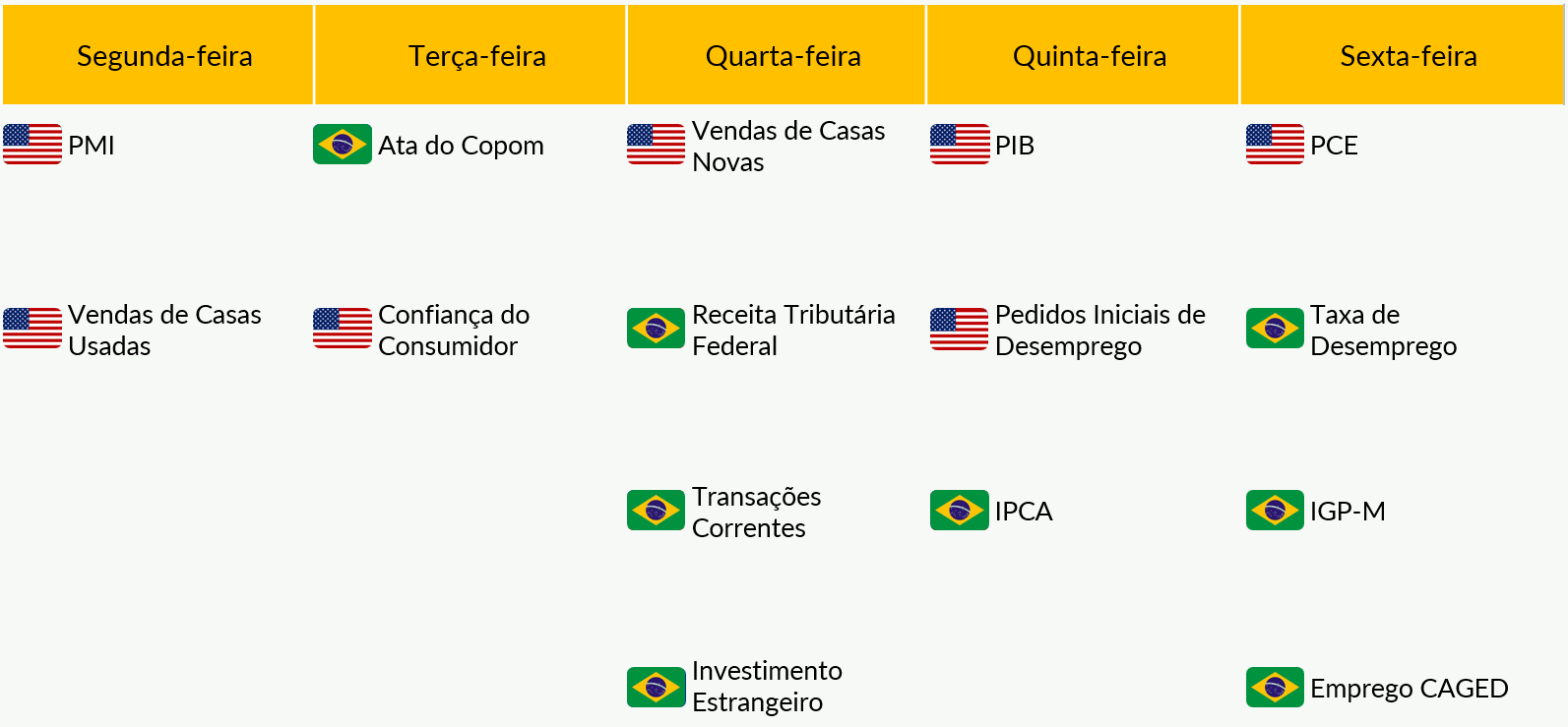
Task: Click the Brazil flag beside Transações Correntes
Action: tap(656, 511)
